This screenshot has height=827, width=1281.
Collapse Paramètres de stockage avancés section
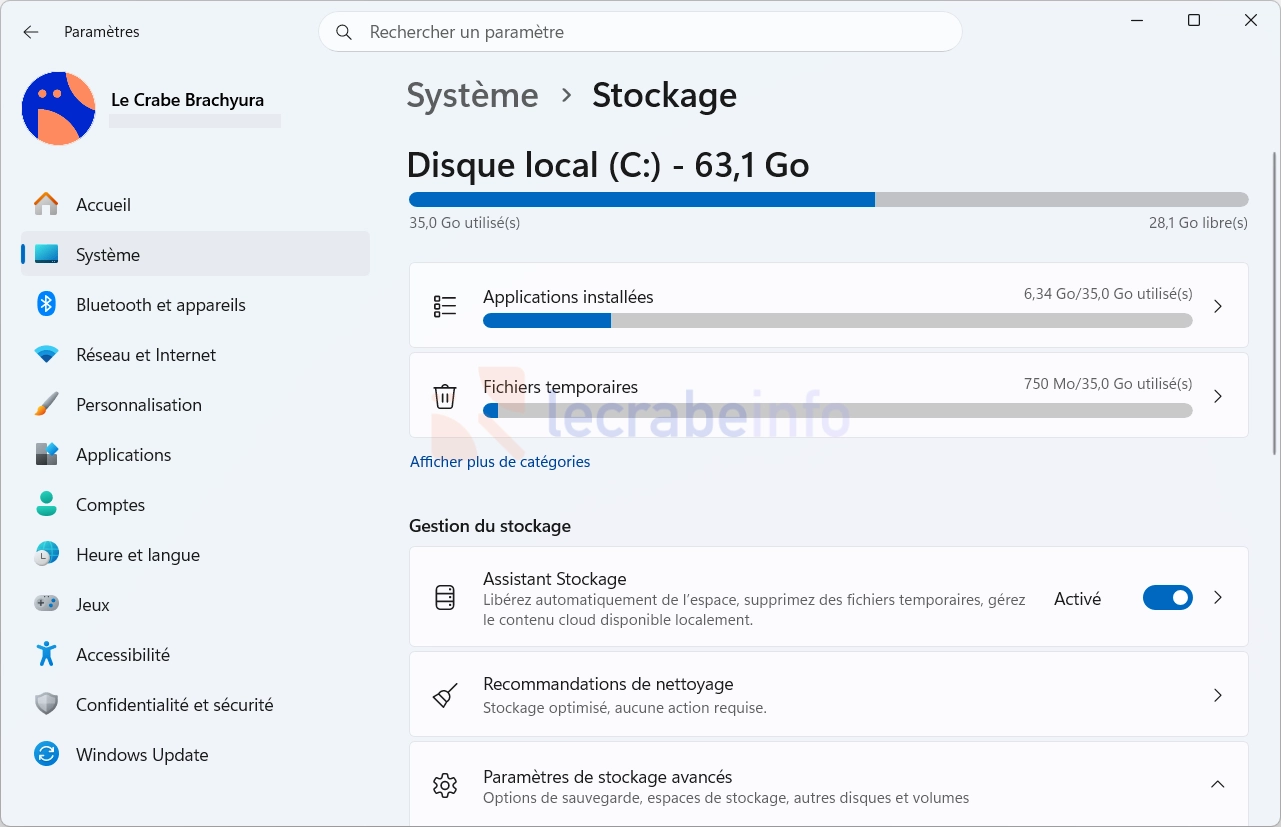(x=1217, y=785)
